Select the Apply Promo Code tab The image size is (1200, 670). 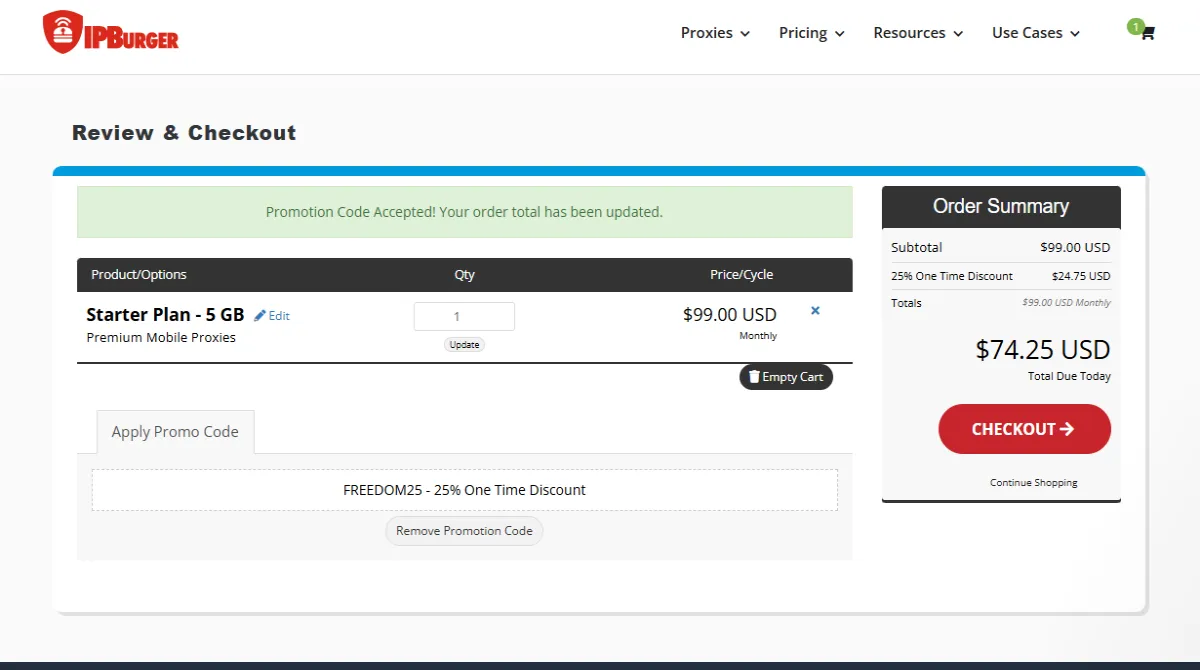175,432
